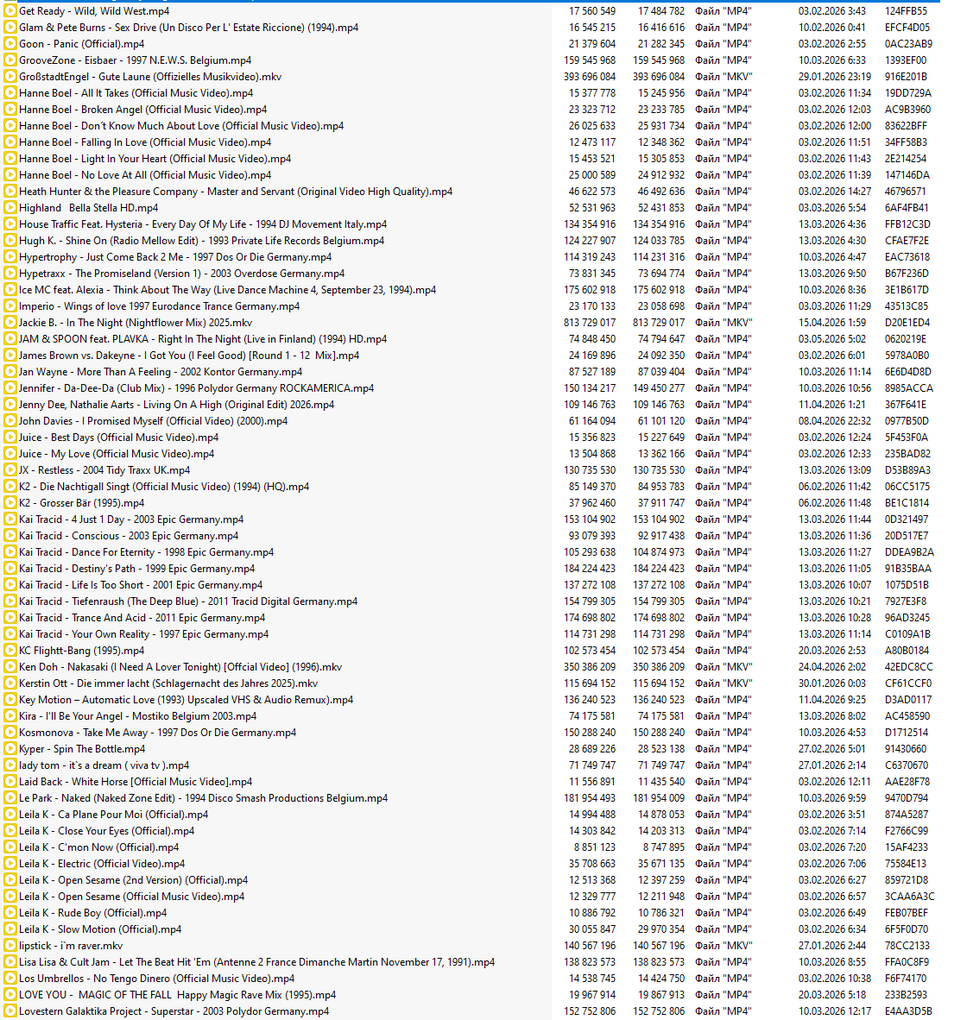
Task: Select file Get Ready - Wild, Wild West.mp4
Action: point(94,11)
